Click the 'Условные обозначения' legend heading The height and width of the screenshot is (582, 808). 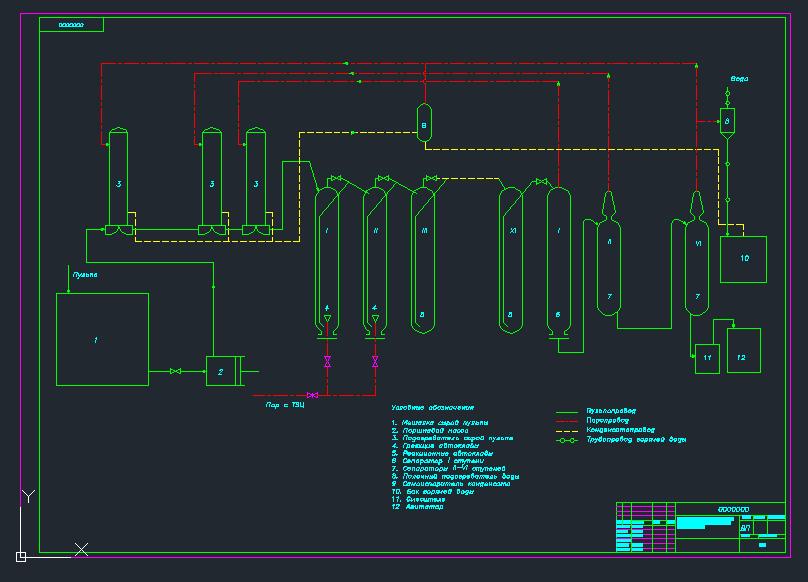coord(432,407)
